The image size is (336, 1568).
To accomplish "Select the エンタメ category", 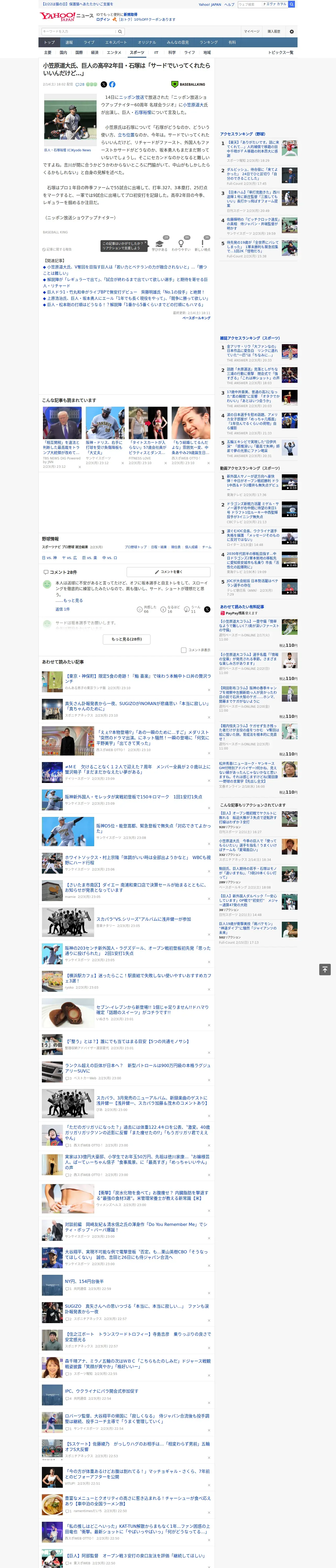I will pos(114,52).
